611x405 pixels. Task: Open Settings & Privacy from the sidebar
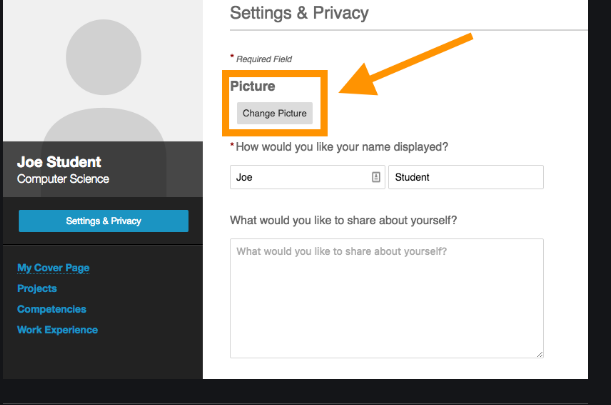coord(103,221)
